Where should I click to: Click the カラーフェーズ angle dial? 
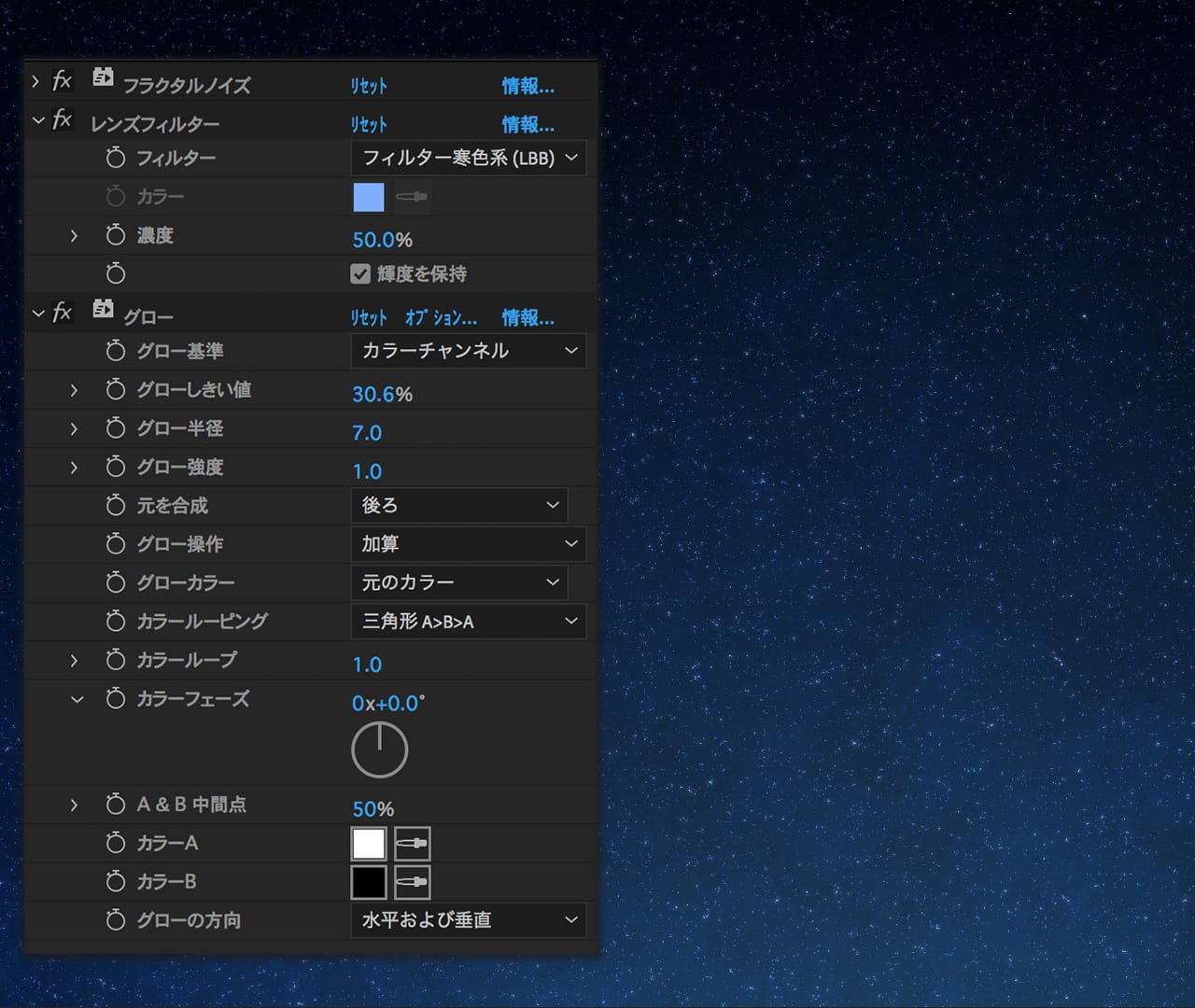pyautogui.click(x=380, y=749)
